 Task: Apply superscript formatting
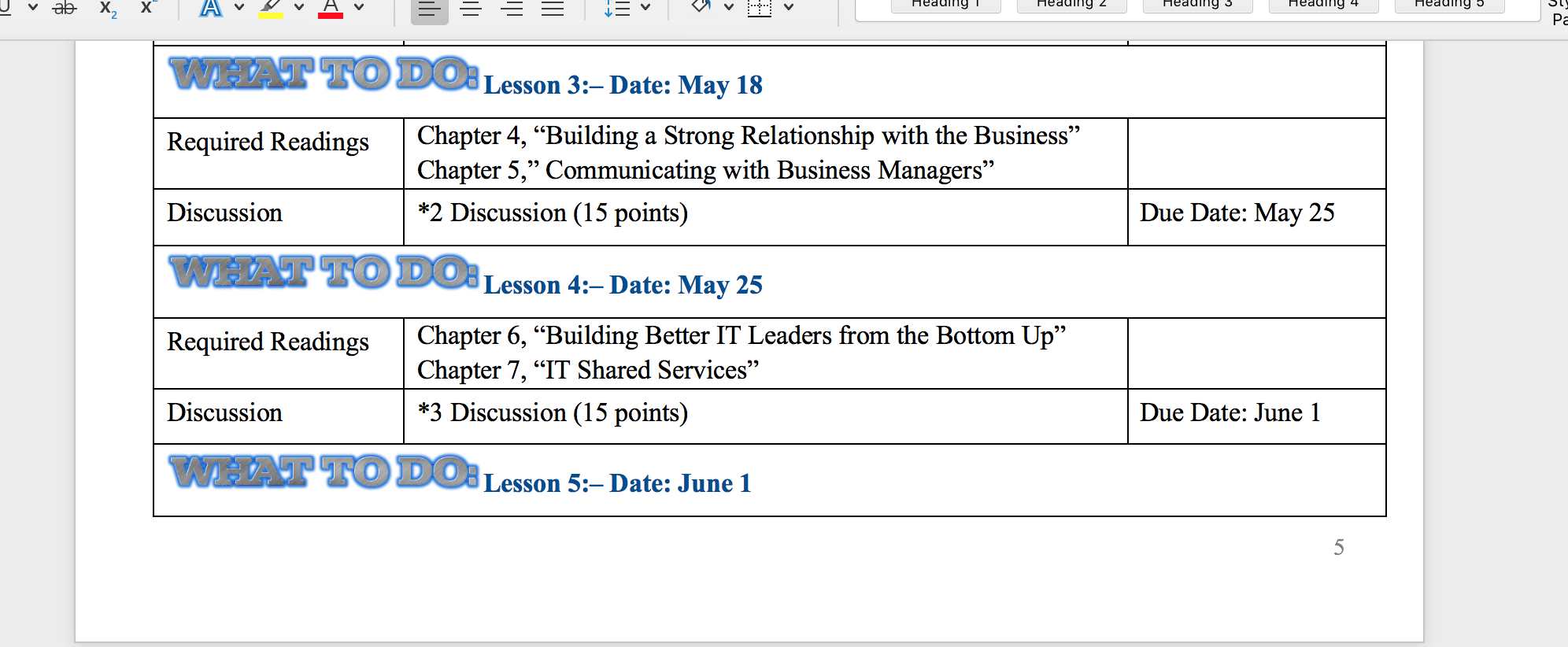tap(147, 8)
